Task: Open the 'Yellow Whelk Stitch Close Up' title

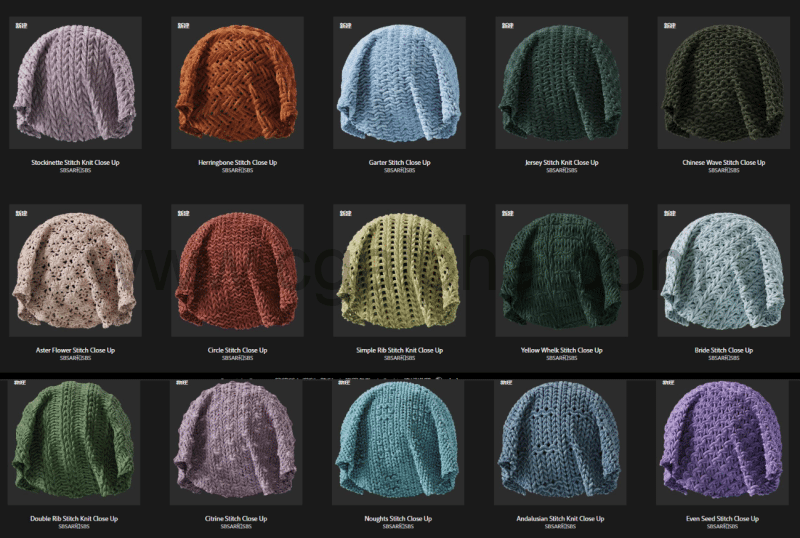Action: click(562, 350)
